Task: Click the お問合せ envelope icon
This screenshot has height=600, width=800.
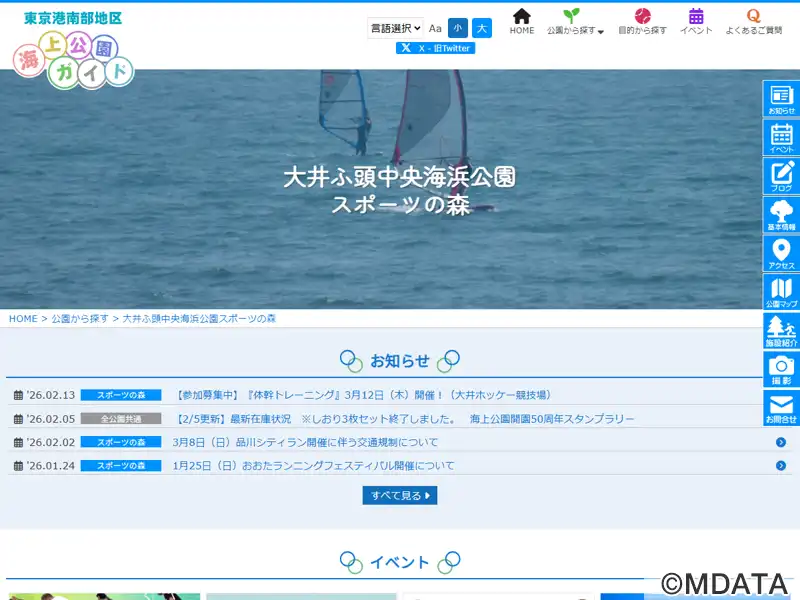Action: (x=781, y=408)
